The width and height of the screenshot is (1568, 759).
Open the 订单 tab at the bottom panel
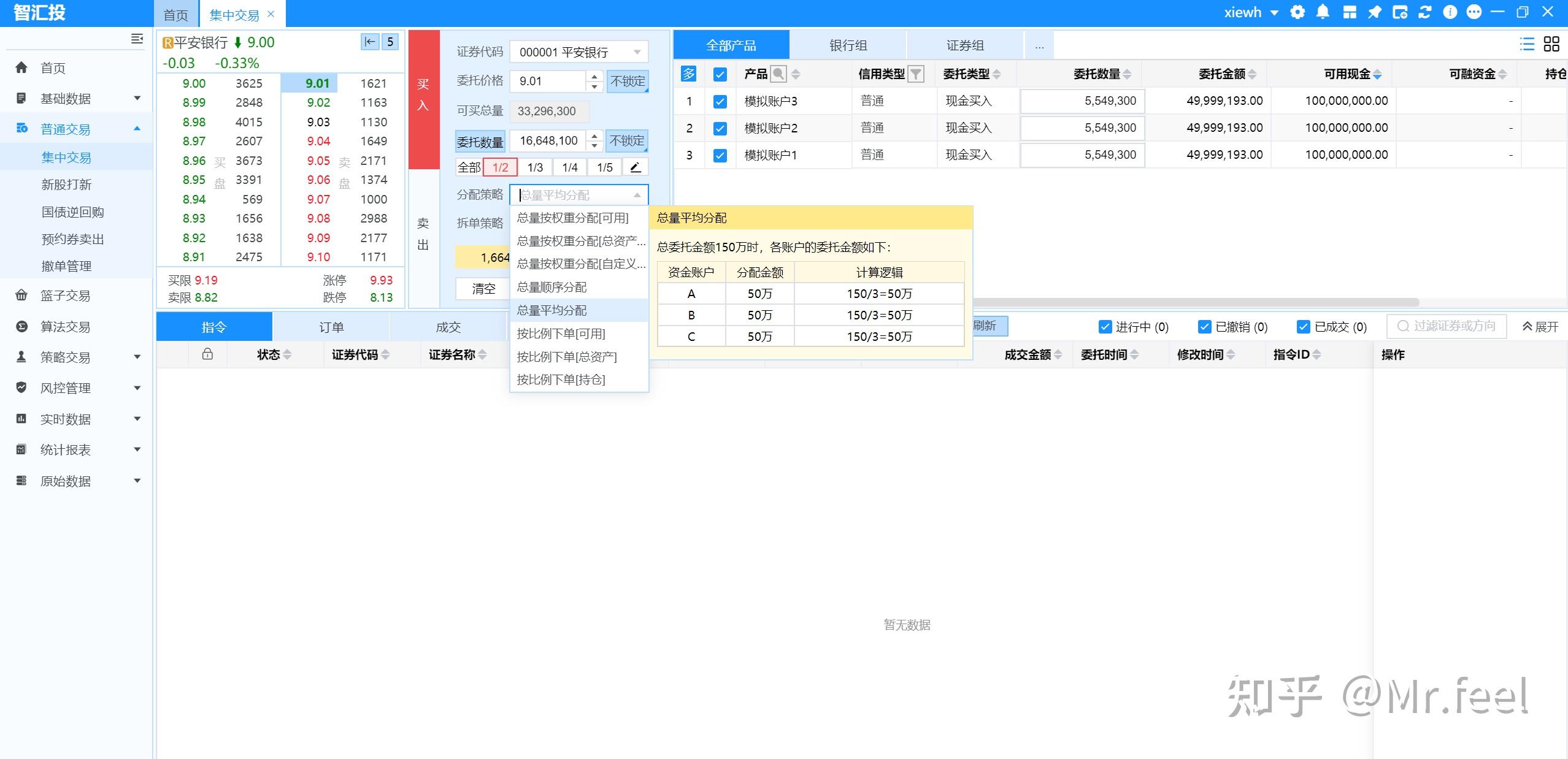coord(331,326)
